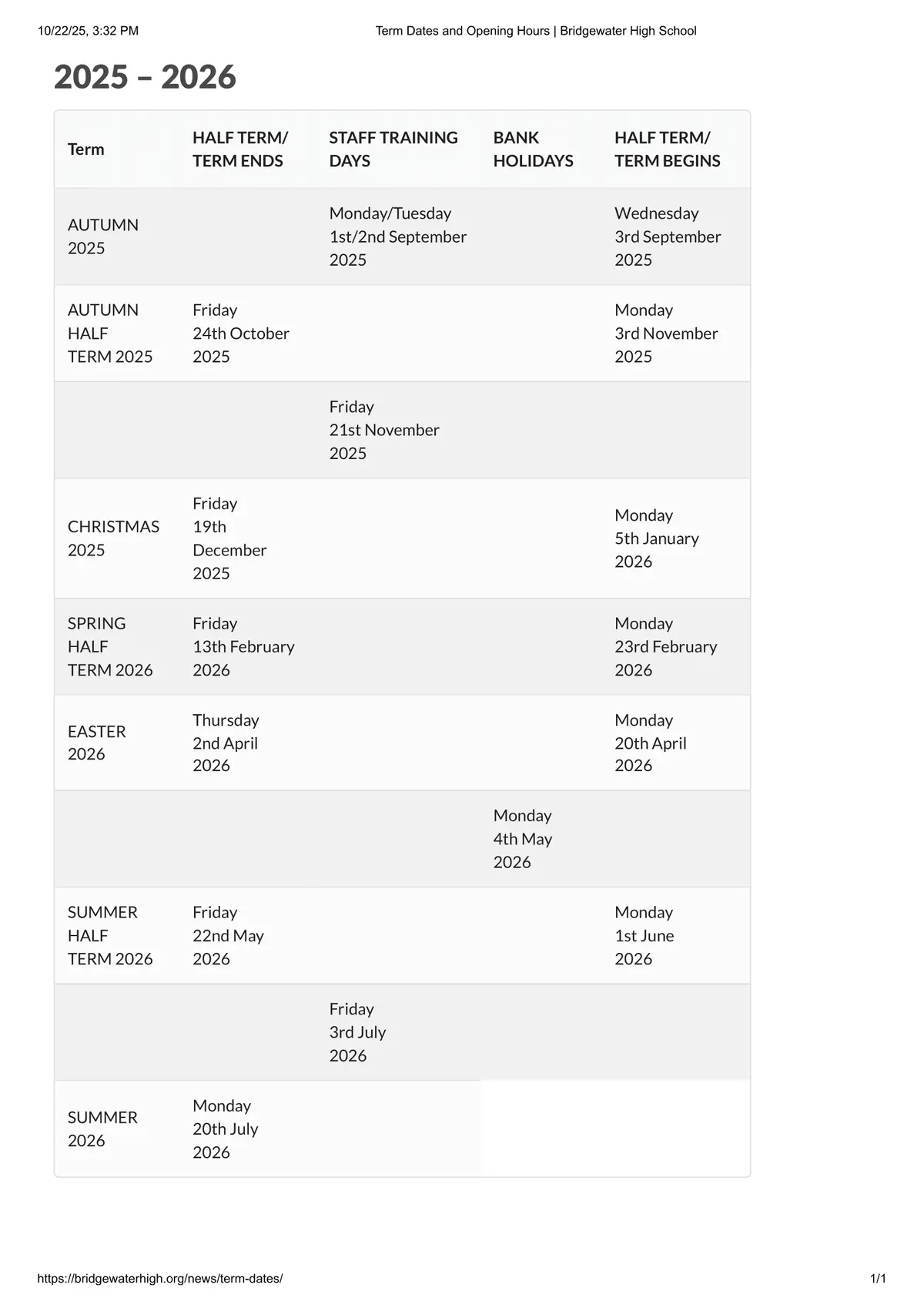The height and width of the screenshot is (1308, 924).
Task: Select the Monday/Tuesday 1st/2nd September training cell
Action: [398, 236]
